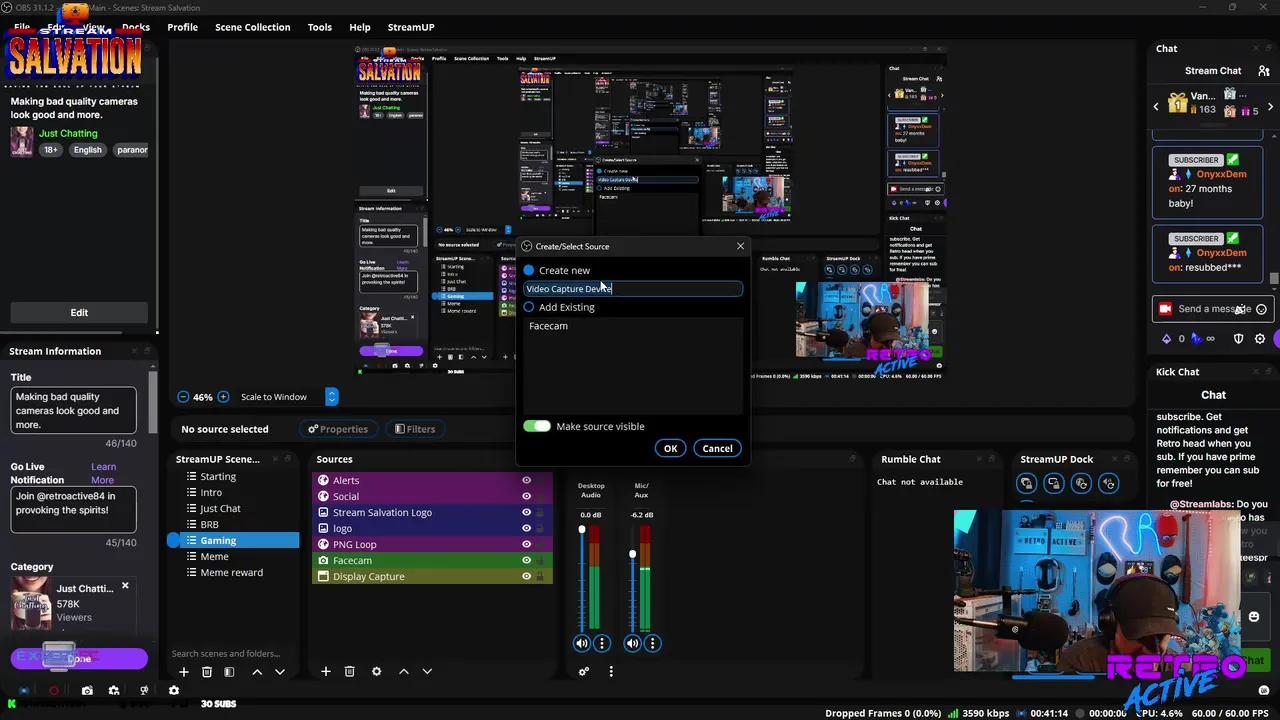Open the Help menu
The image size is (1280, 720).
click(x=359, y=27)
